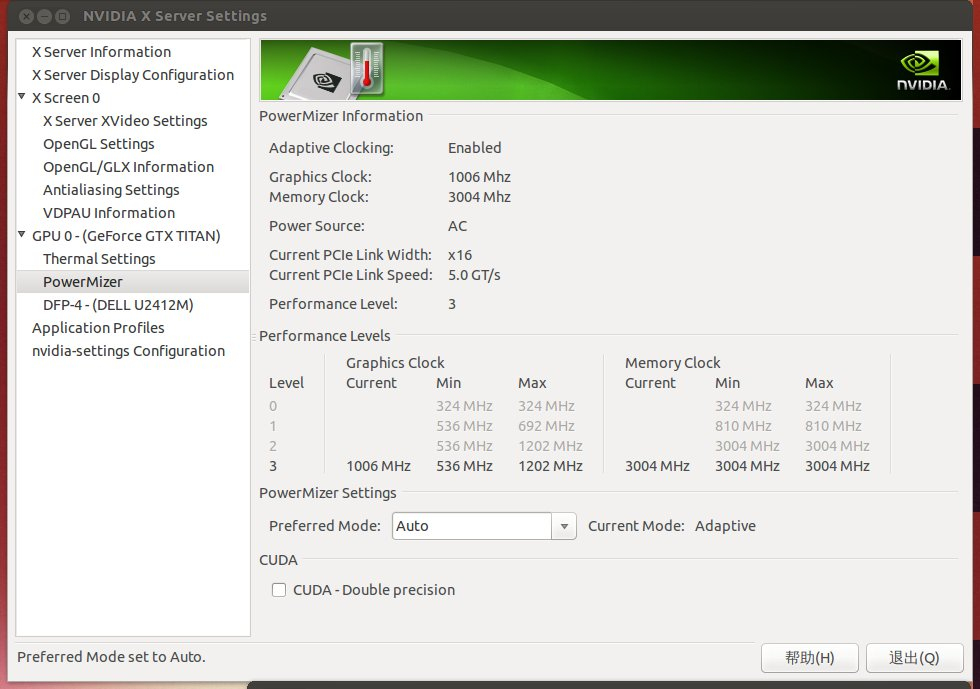Click the PCIe Link Width value x16

(460, 255)
